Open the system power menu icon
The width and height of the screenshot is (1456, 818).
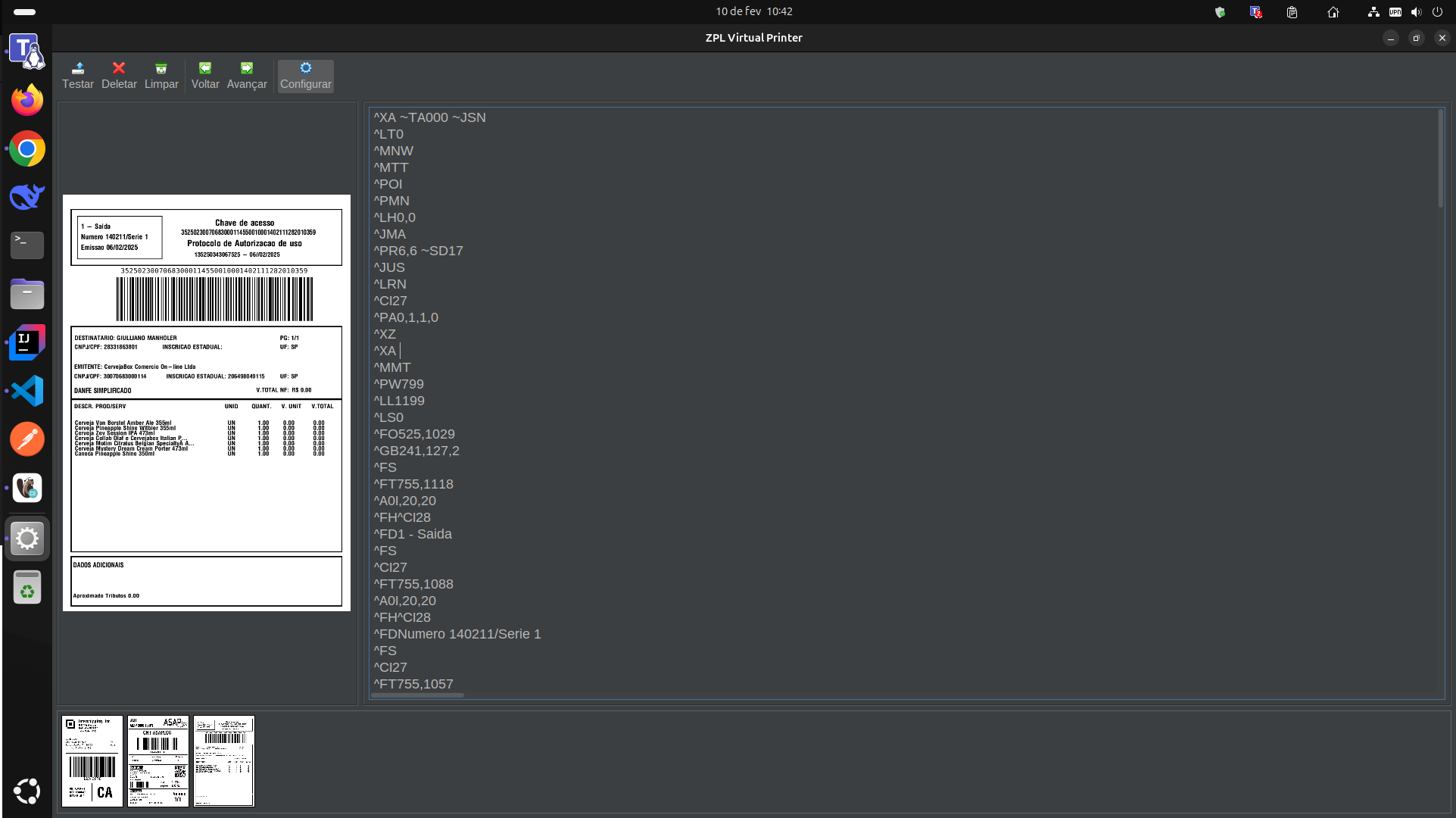[1437, 11]
